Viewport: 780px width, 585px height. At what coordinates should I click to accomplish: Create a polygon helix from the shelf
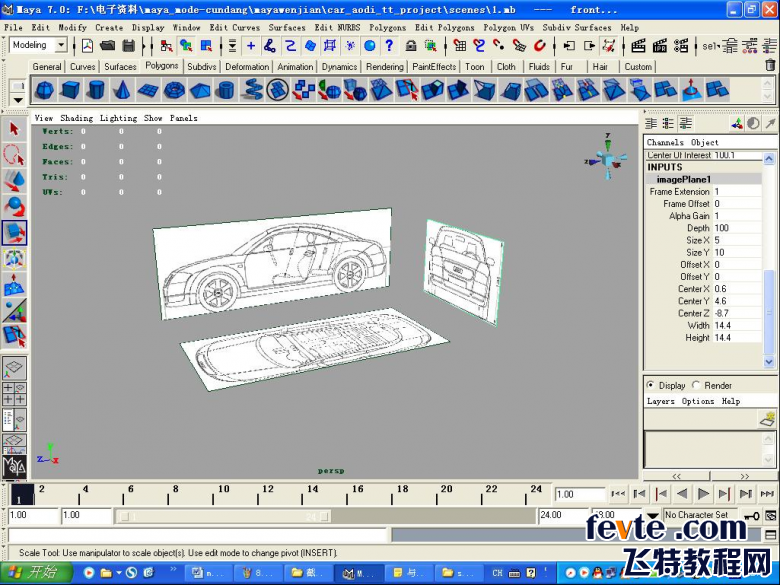click(x=252, y=91)
